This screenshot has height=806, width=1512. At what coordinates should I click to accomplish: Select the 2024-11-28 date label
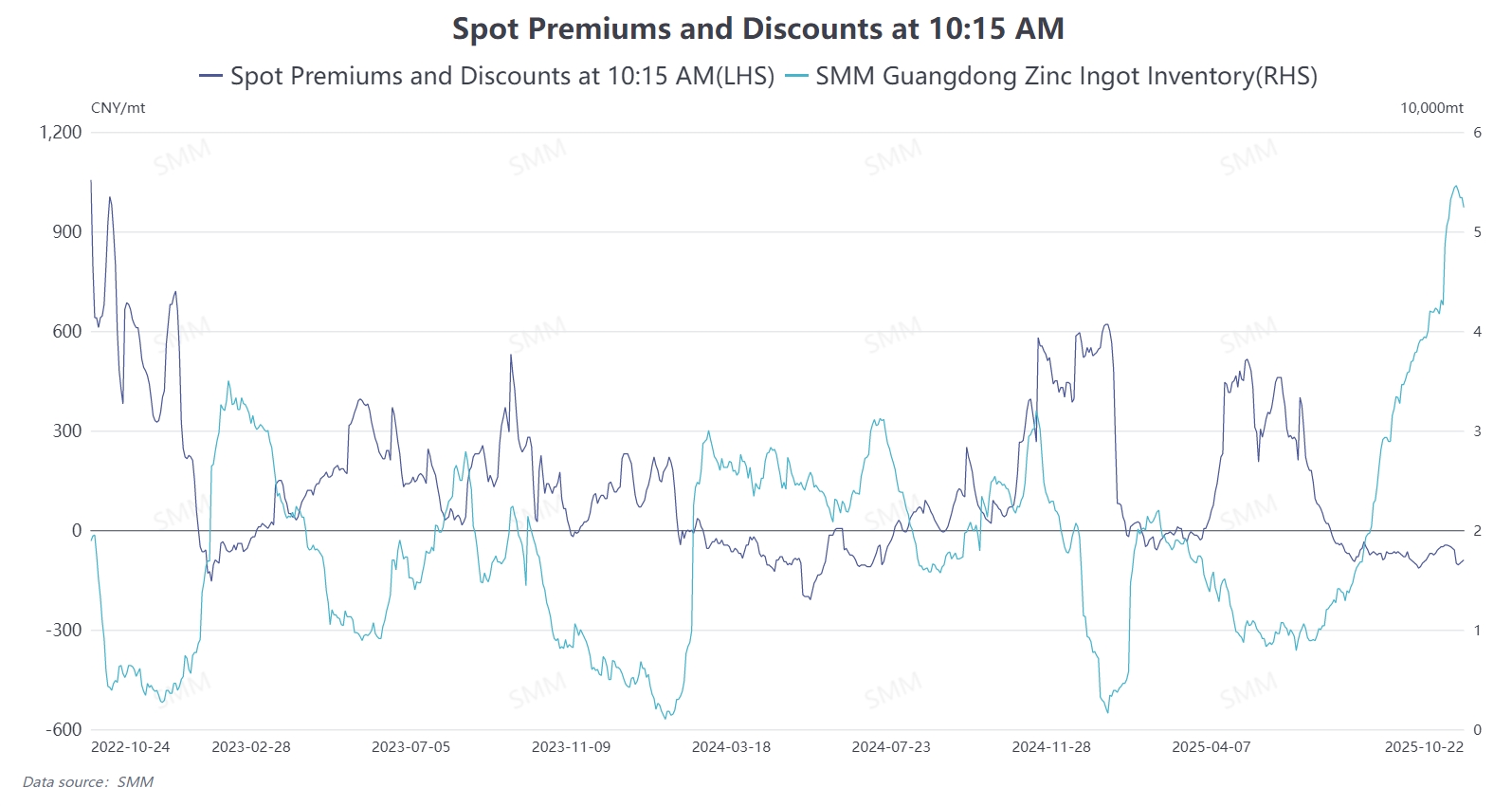(x=1051, y=747)
